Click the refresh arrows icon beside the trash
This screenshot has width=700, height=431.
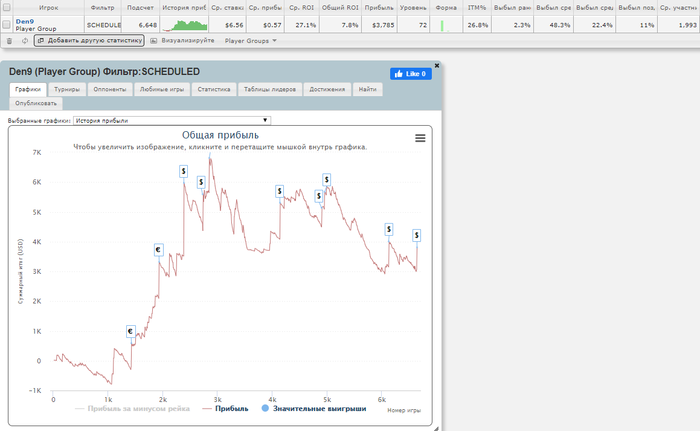click(x=25, y=41)
